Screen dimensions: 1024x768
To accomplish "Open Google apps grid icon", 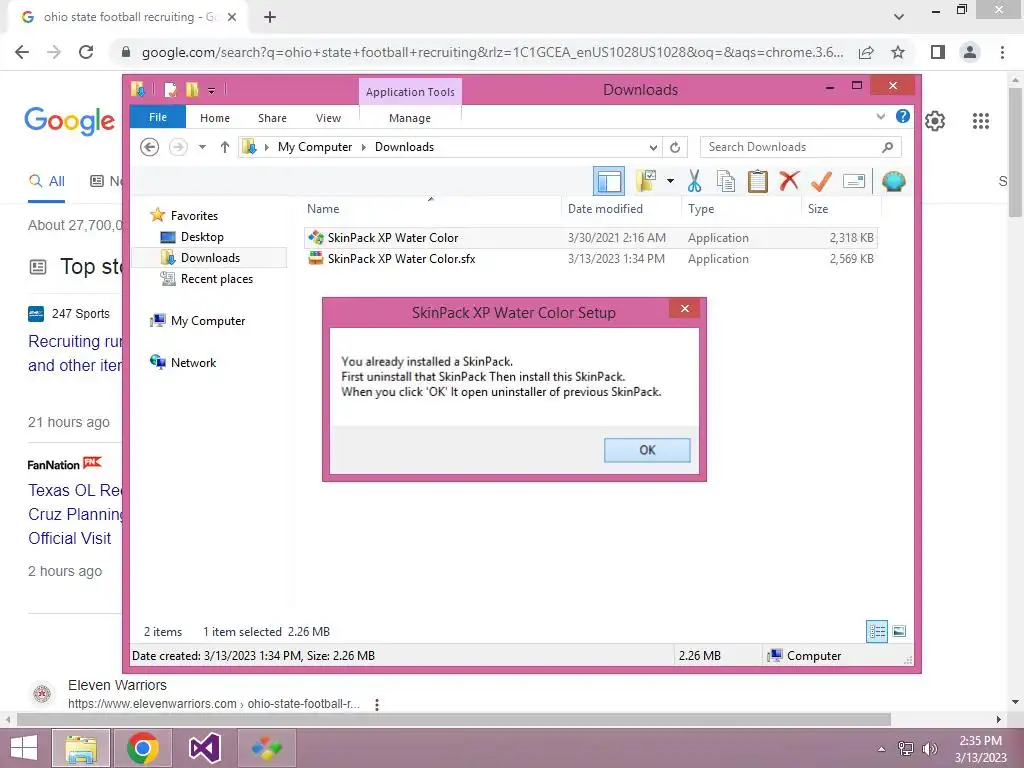I will coord(980,121).
